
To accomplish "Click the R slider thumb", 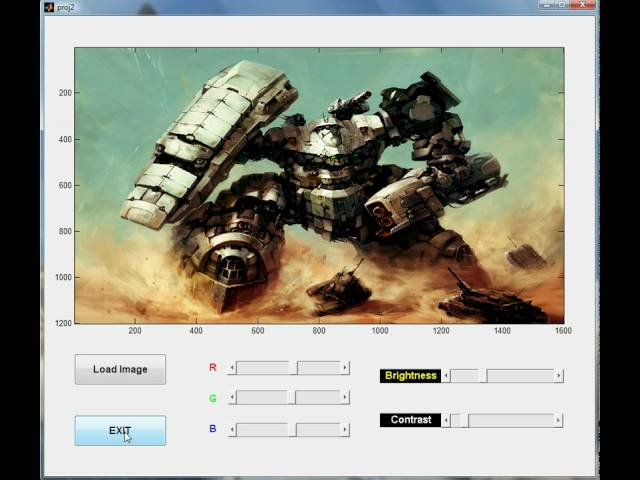I will 293,368.
